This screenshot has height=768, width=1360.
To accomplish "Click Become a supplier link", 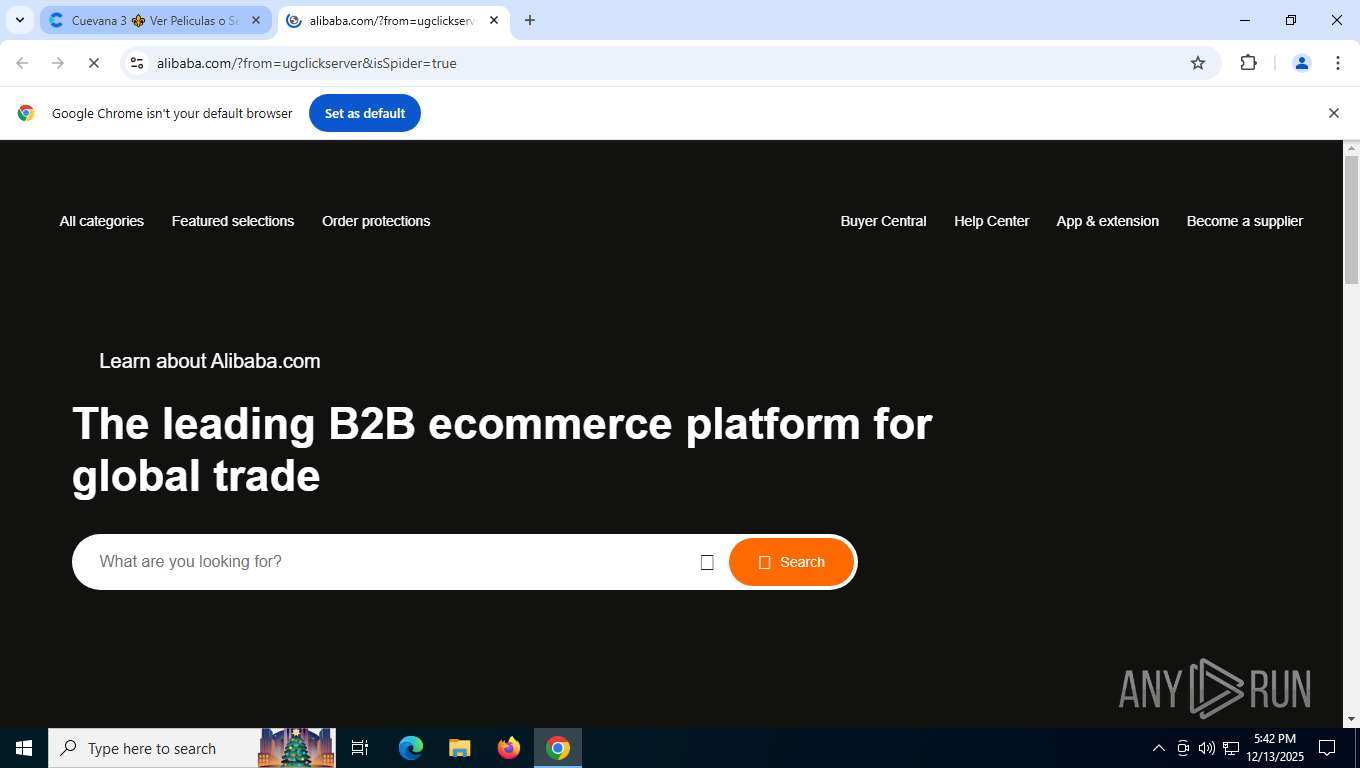I will click(x=1244, y=221).
